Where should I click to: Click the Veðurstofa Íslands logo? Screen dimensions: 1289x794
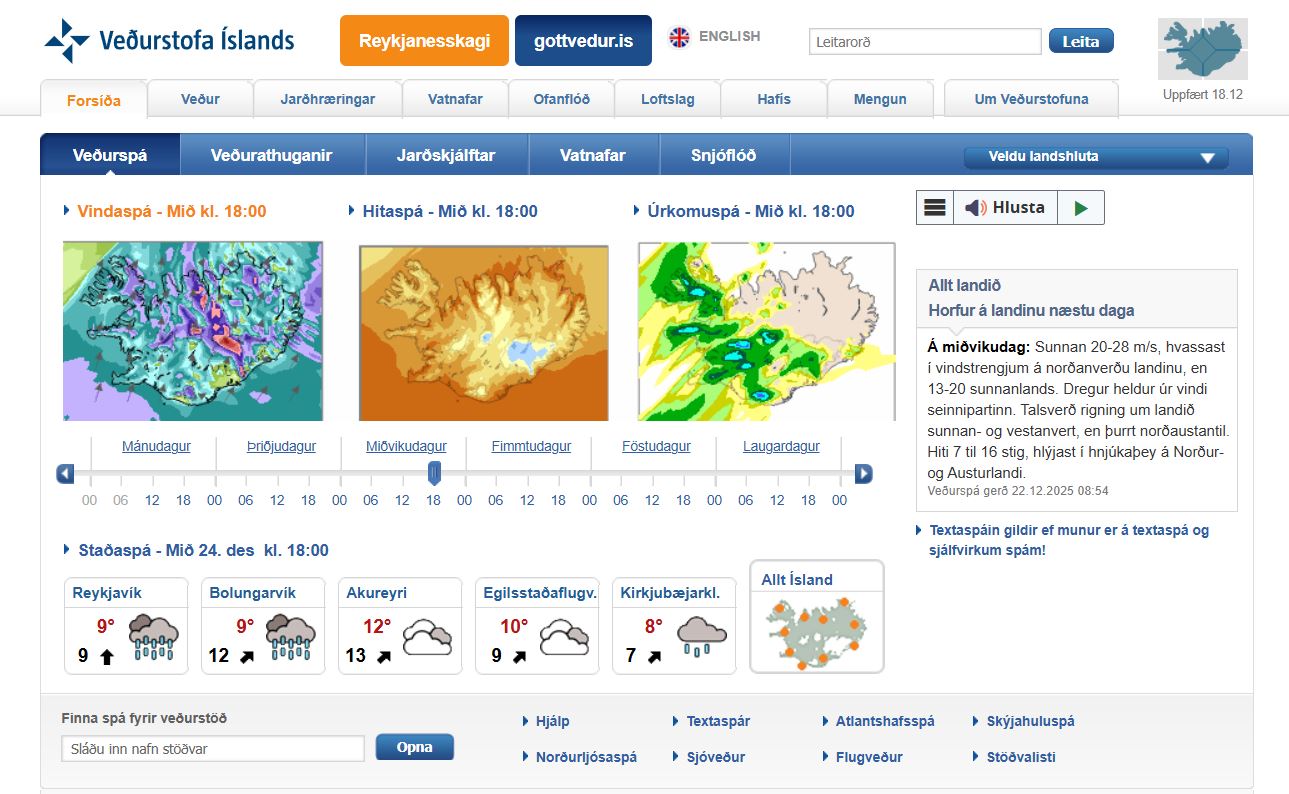[x=170, y=41]
